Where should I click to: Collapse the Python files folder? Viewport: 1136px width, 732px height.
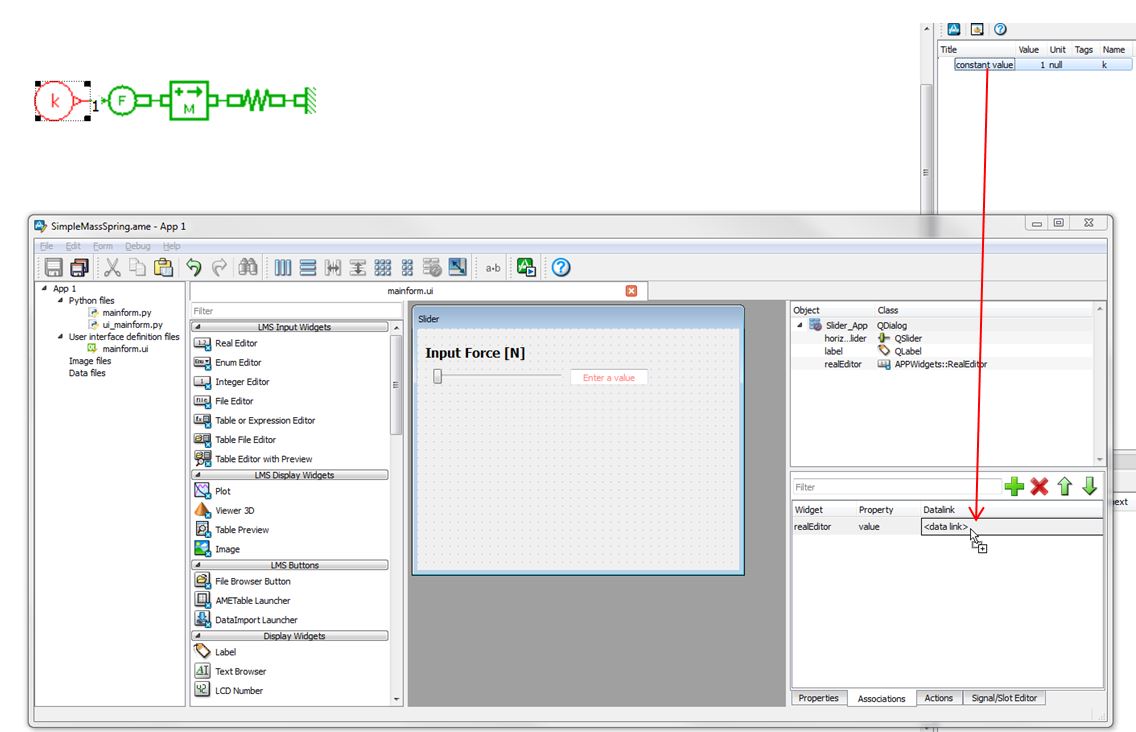[x=60, y=301]
